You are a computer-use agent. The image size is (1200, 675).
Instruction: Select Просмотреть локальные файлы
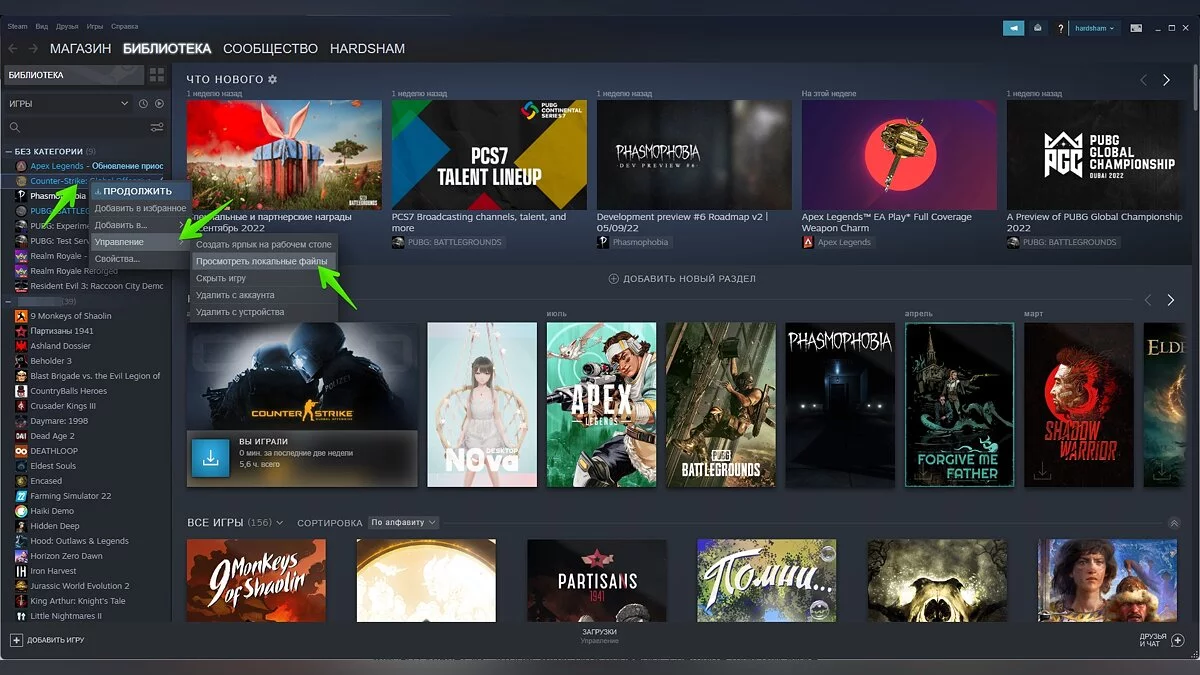point(264,261)
